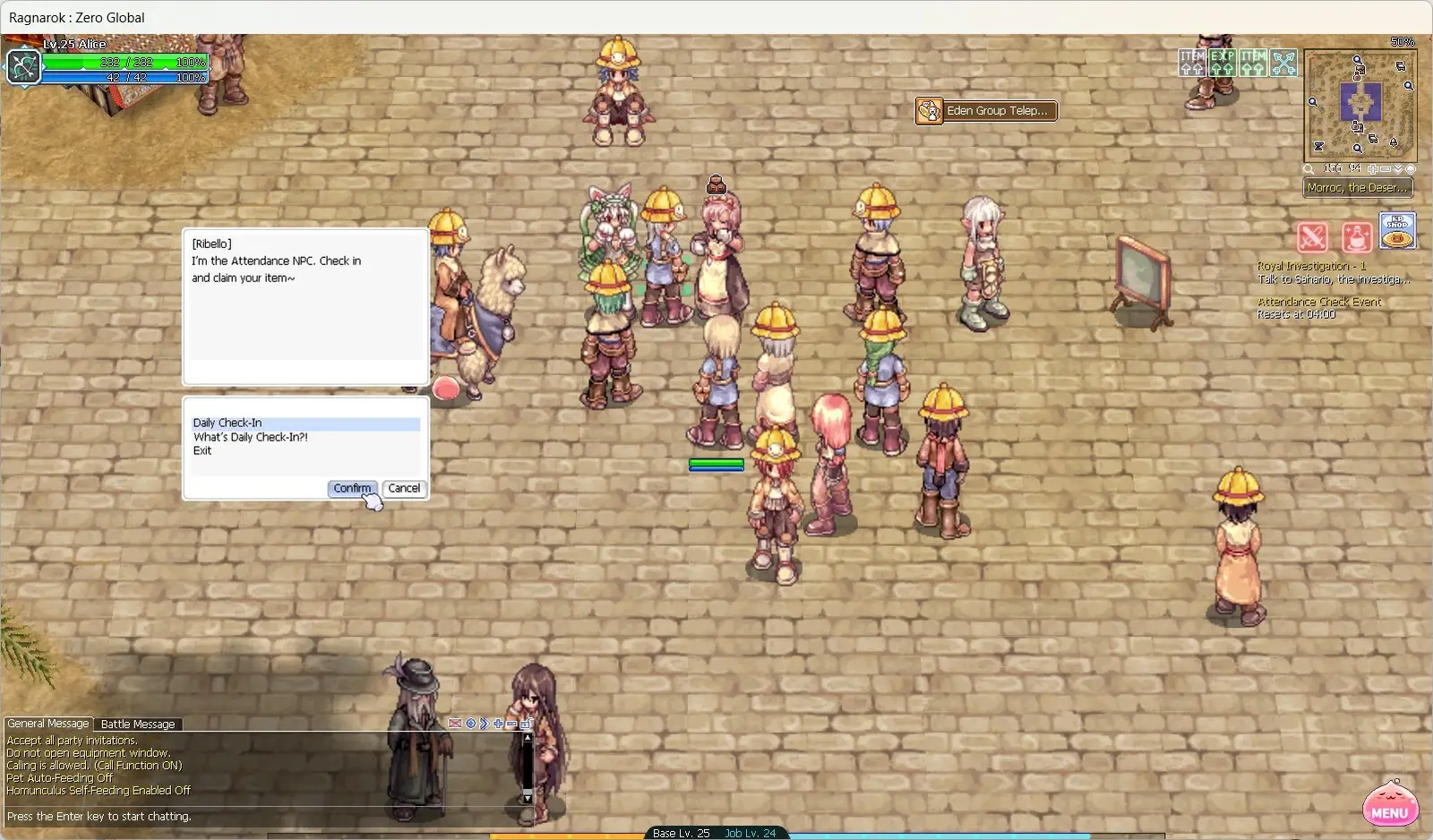Click the notice board easel
Screen dimensions: 1433x840
(x=1142, y=282)
